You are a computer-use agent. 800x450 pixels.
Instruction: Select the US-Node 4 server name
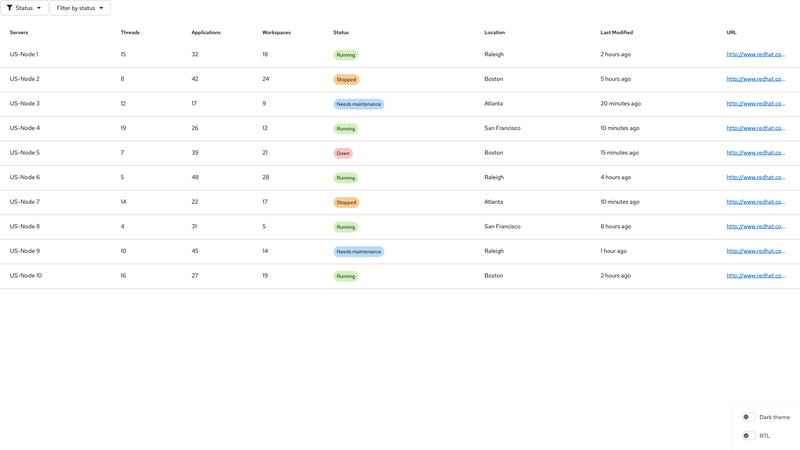(24, 128)
